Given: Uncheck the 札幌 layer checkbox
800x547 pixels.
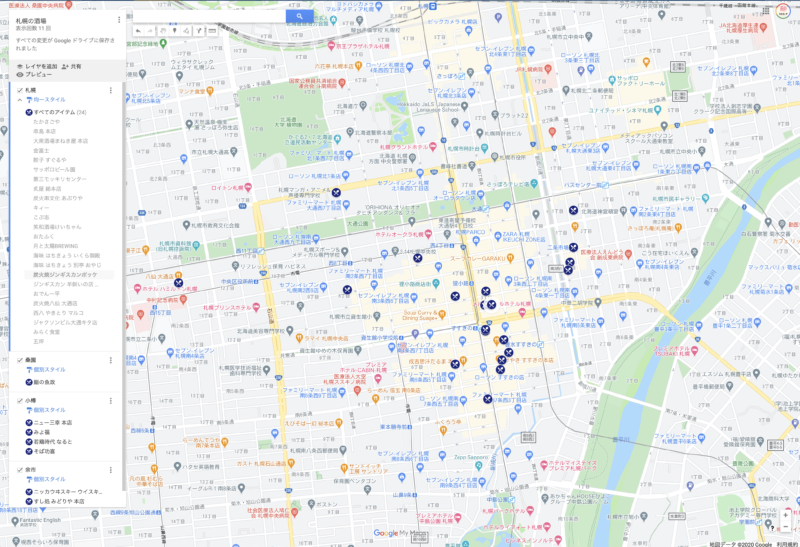Looking at the screenshot, I should (20, 90).
